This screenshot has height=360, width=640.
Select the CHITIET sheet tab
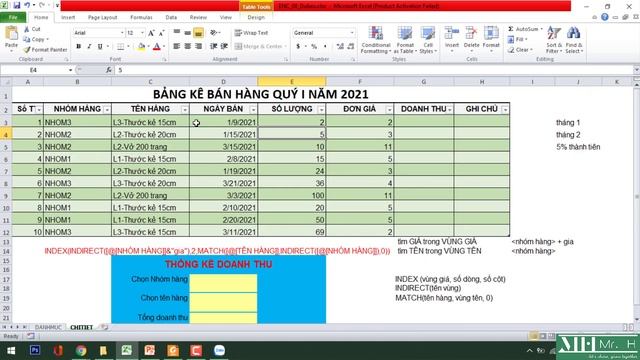coord(82,327)
